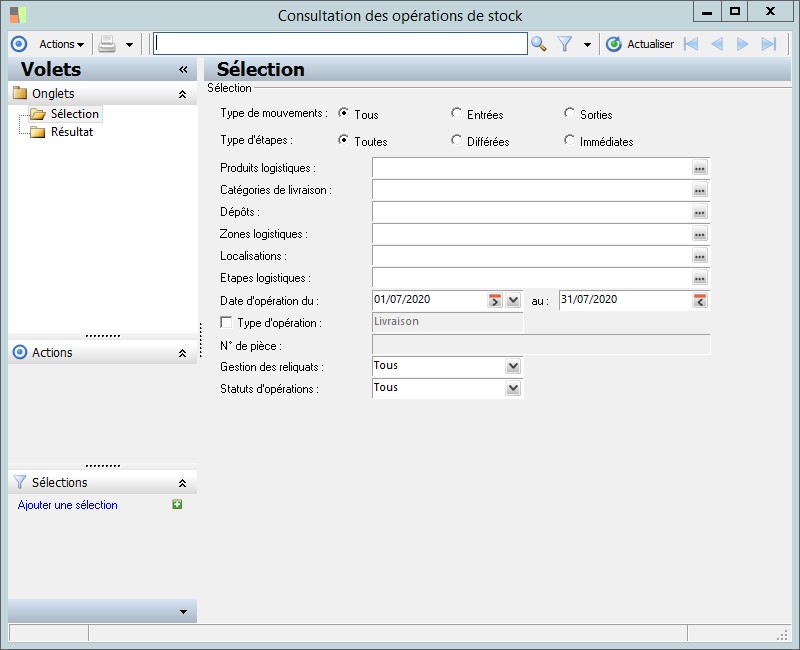
Task: Close the Consultation des opérations de stock window
Action: (770, 12)
